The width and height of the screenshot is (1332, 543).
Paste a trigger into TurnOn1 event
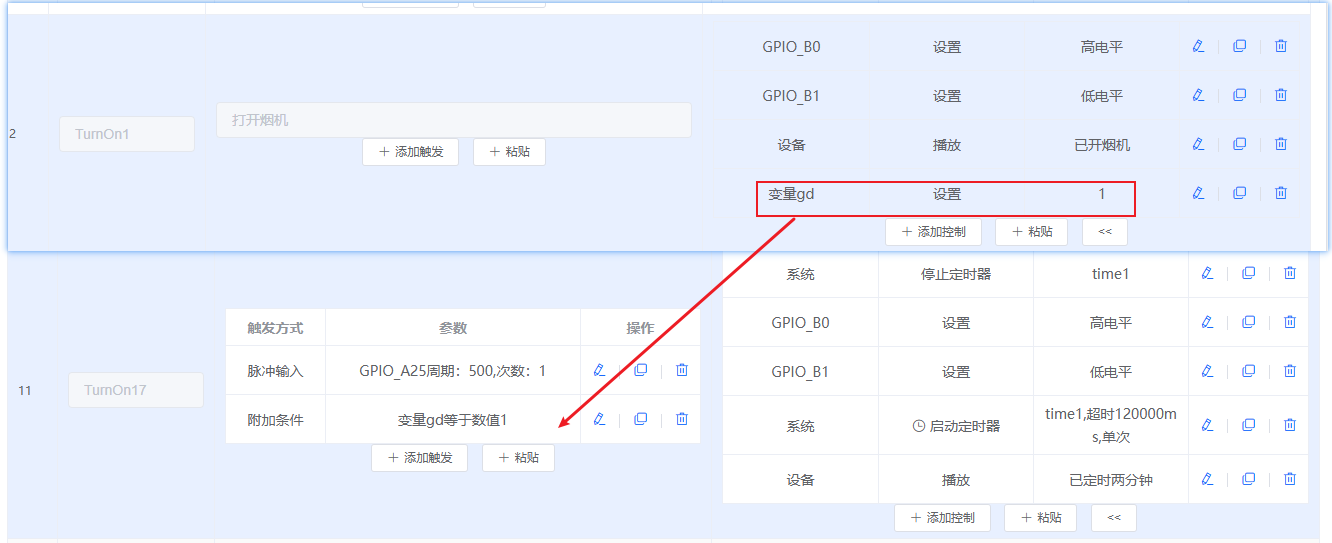pyautogui.click(x=509, y=152)
